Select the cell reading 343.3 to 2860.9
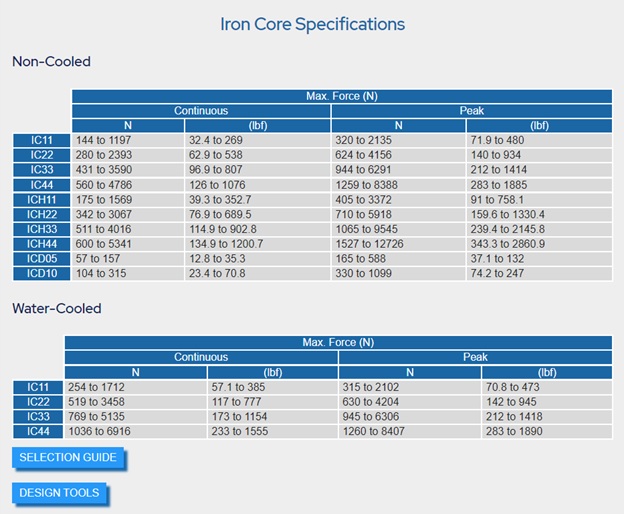This screenshot has height=514, width=624. pos(539,244)
